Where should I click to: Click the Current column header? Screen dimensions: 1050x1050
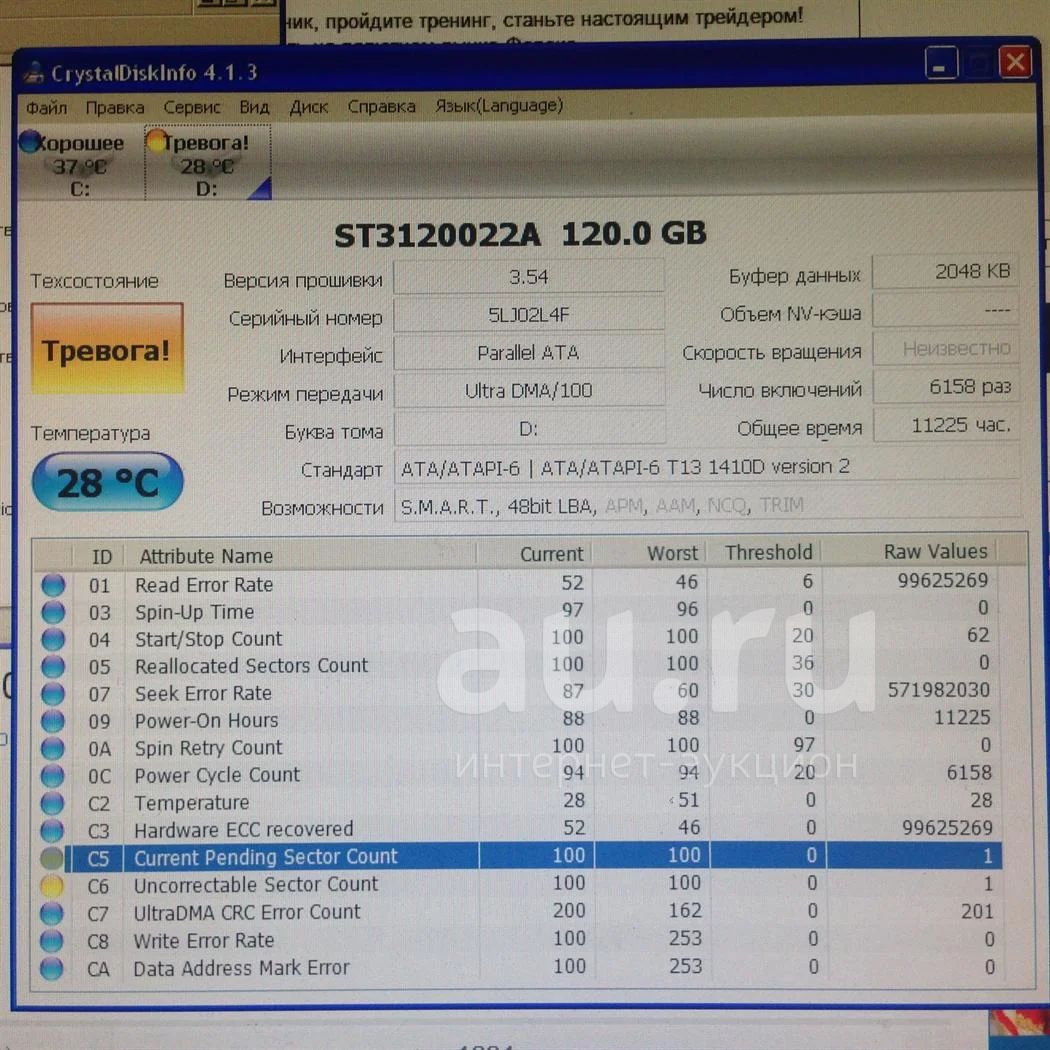534,554
